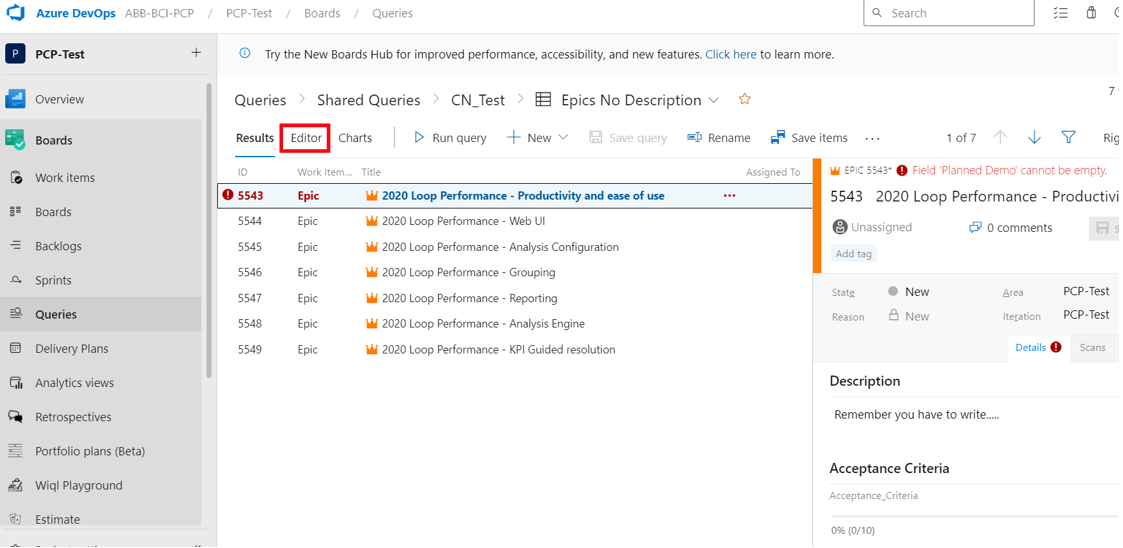Open the more actions ellipsis in toolbar
This screenshot has height=548, width=1123.
872,138
